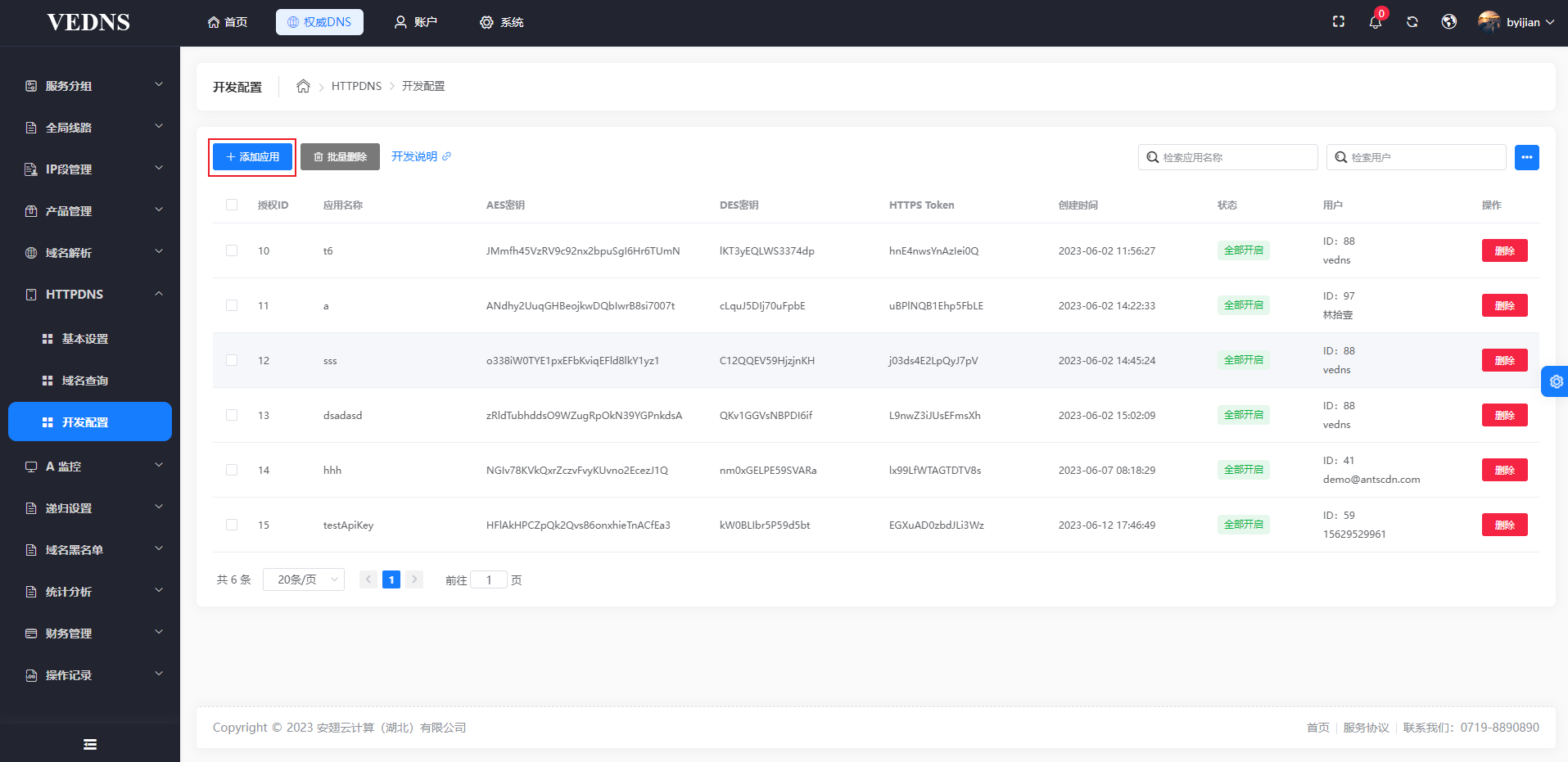This screenshot has width=1568, height=762.
Task: Click the 添加应用 button
Action: coord(252,157)
